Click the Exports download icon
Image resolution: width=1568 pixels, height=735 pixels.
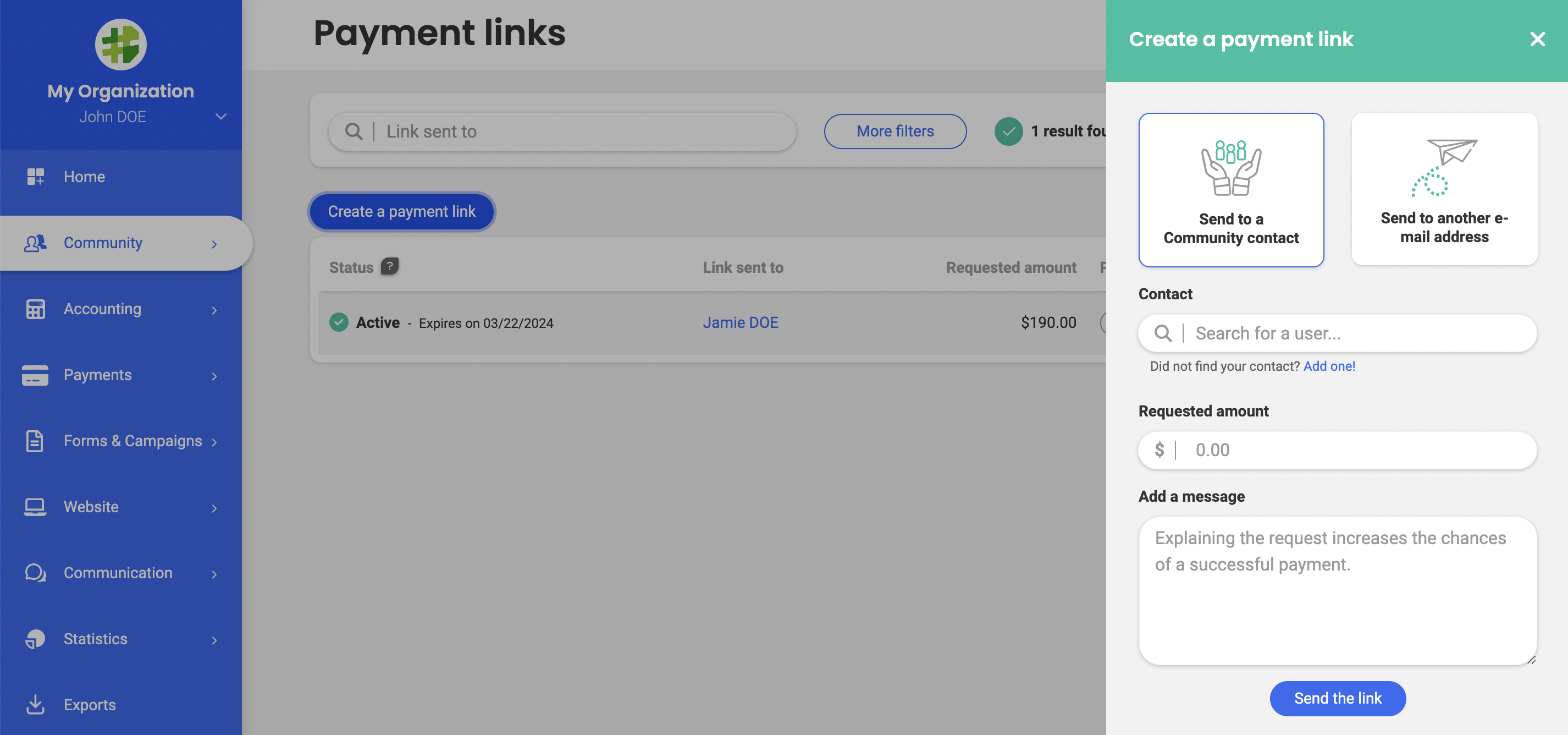(x=35, y=705)
